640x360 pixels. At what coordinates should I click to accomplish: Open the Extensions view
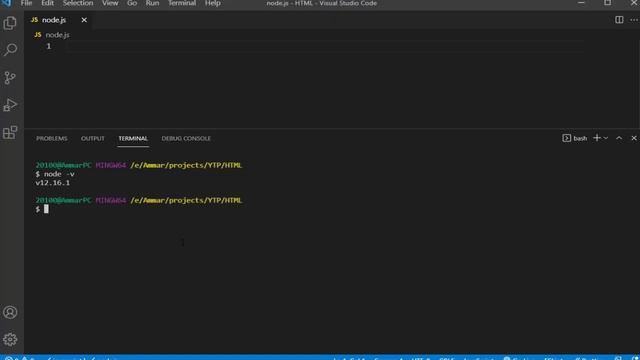[10, 132]
